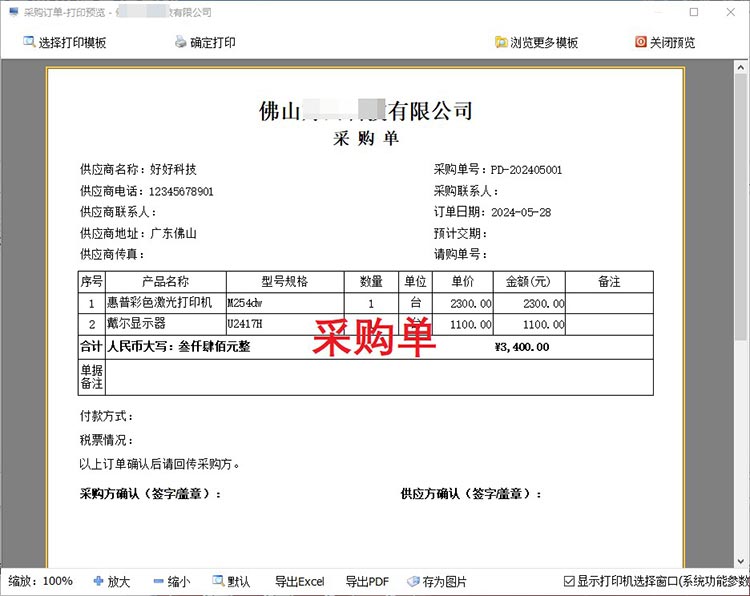Click the blue plus zoom-in icon
The height and width of the screenshot is (596, 750).
pos(98,581)
